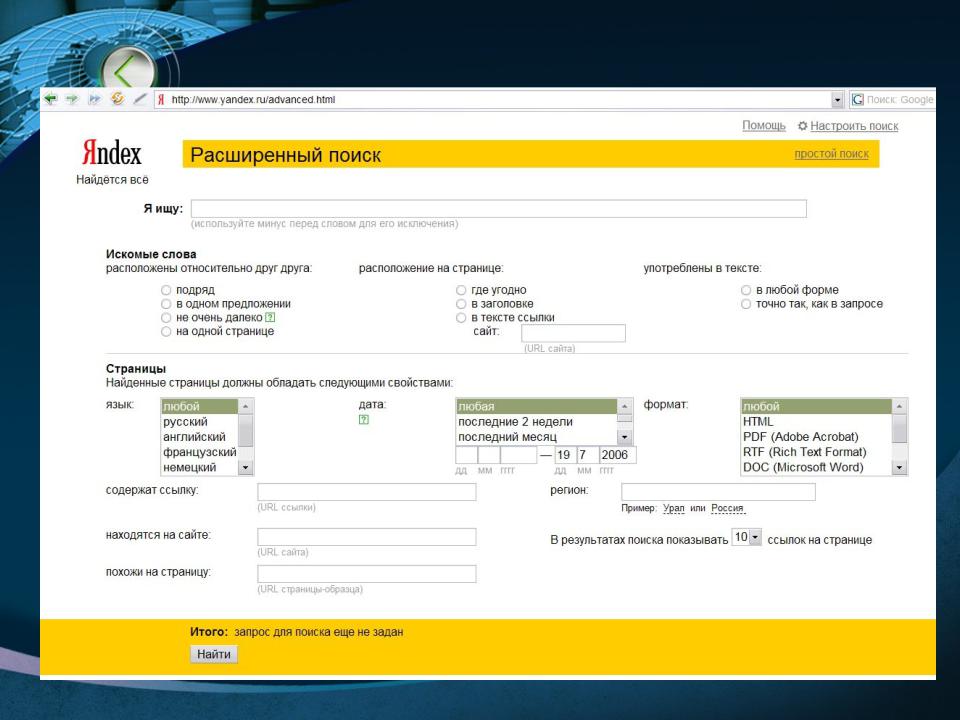Click the похожи на страницу input field
The image size is (960, 720).
[367, 574]
